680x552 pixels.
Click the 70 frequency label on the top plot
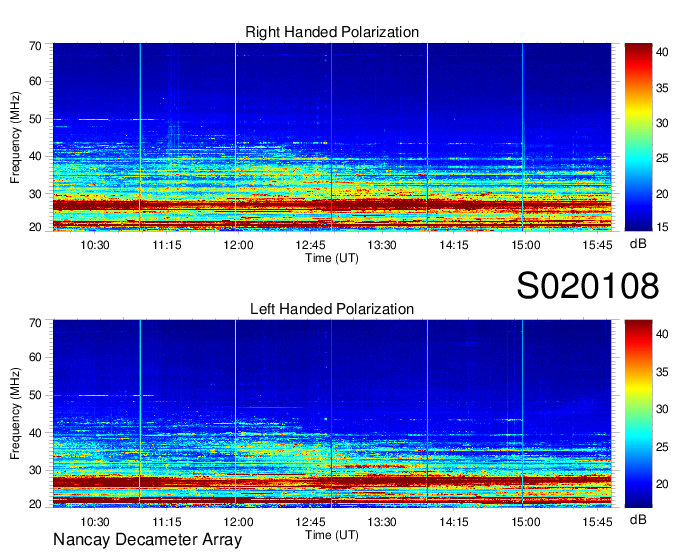coord(35,46)
